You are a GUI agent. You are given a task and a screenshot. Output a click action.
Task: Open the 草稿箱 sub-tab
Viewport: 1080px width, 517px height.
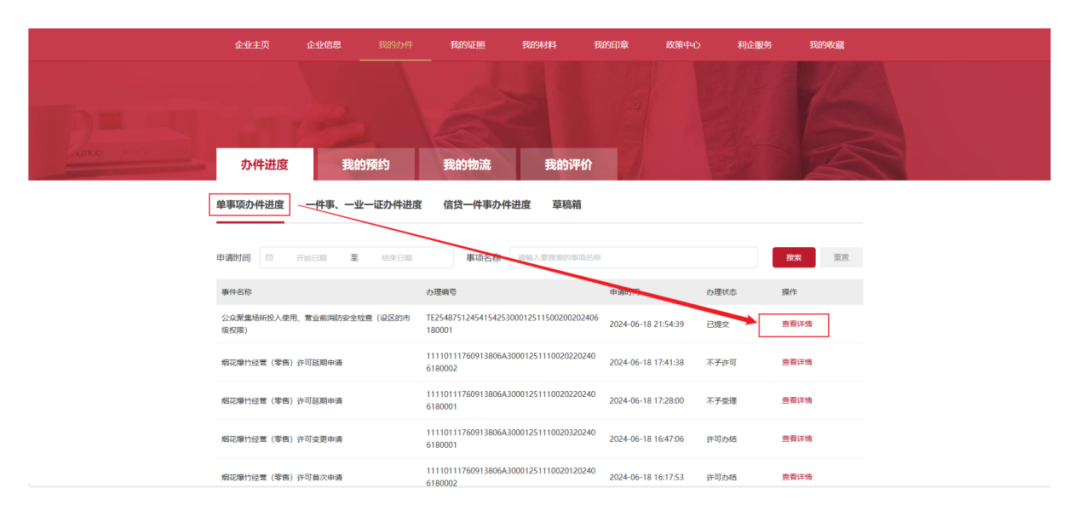[567, 205]
